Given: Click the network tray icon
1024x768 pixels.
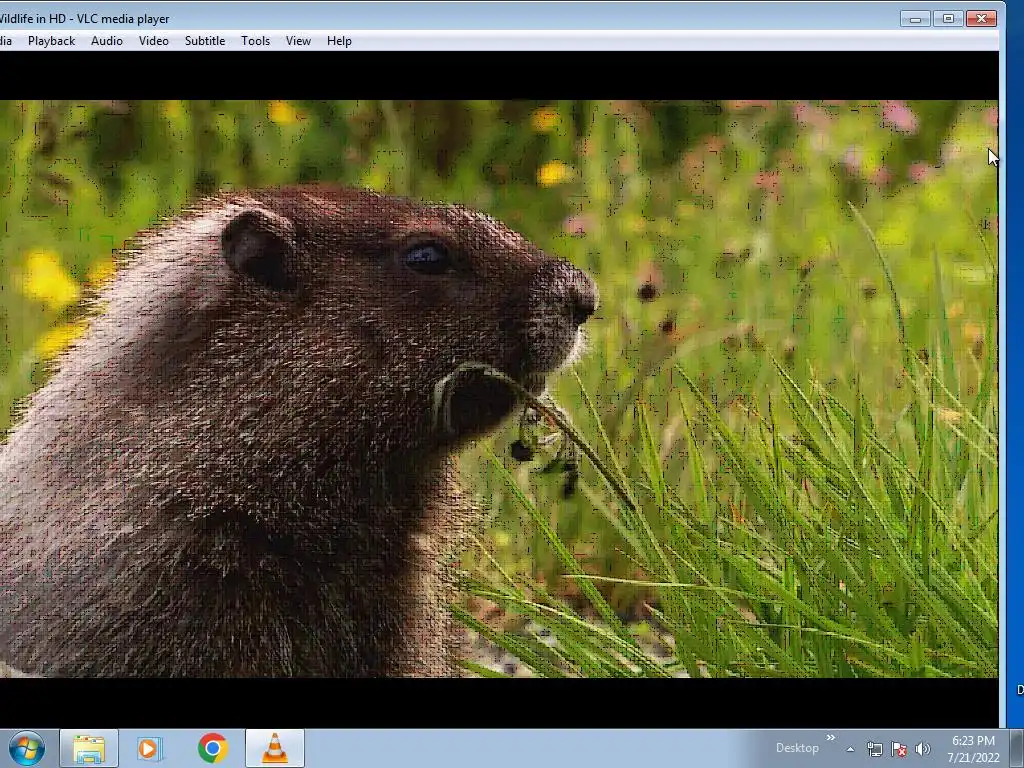Looking at the screenshot, I should (x=874, y=749).
